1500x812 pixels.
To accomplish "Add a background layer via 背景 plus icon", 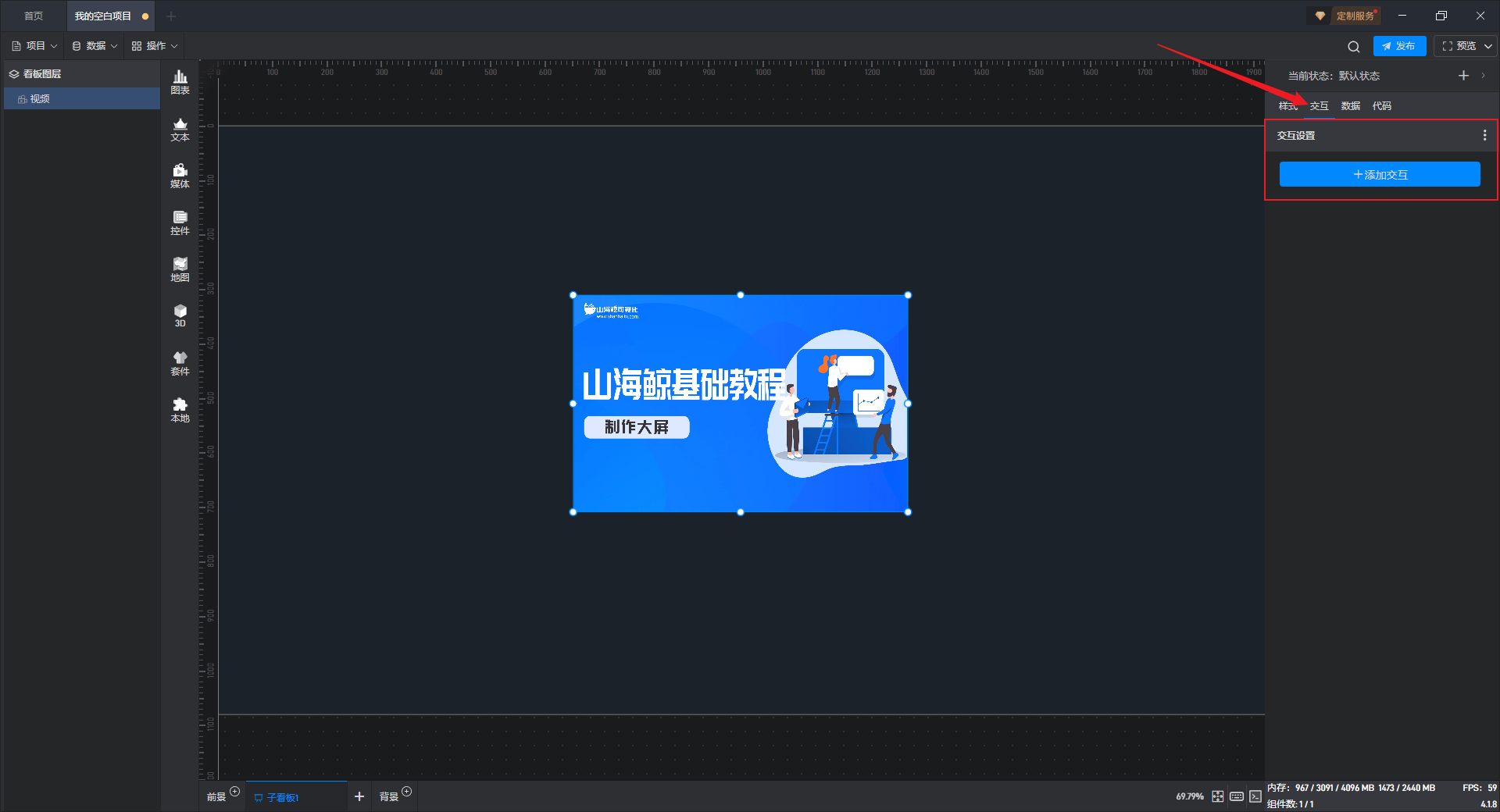I will point(407,791).
